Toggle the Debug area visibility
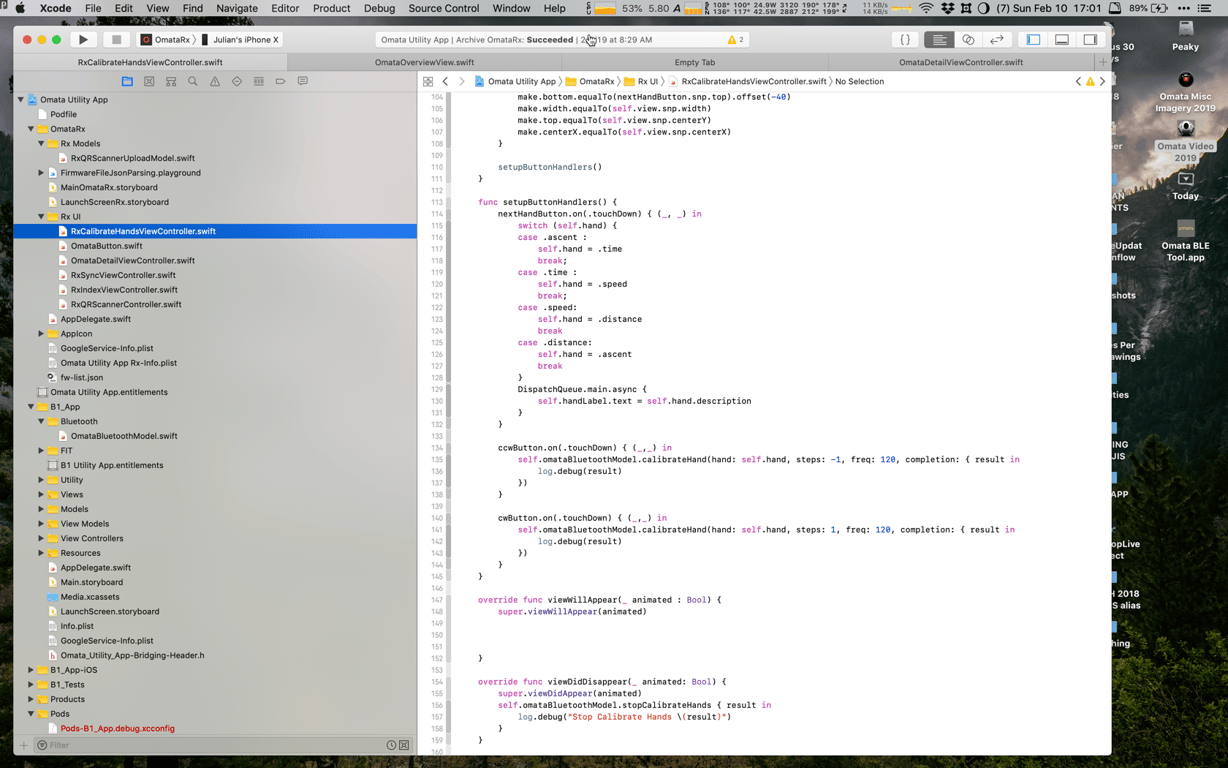Screen dimensions: 1228x768 click(x=1062, y=40)
